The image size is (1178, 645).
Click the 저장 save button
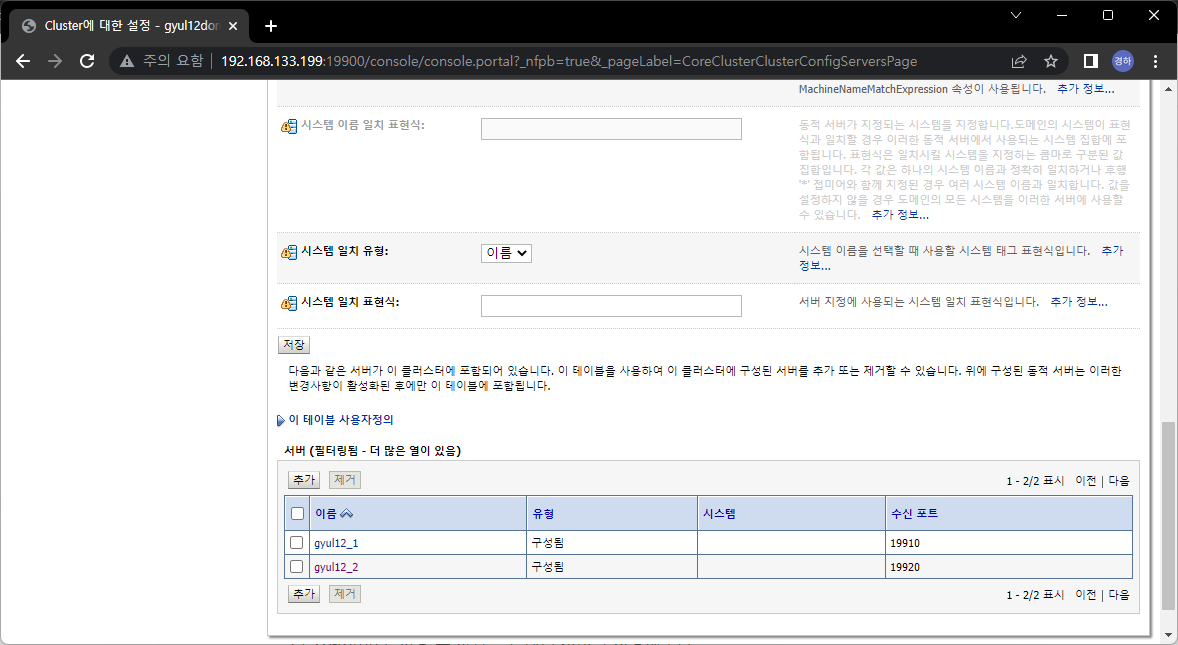(293, 344)
